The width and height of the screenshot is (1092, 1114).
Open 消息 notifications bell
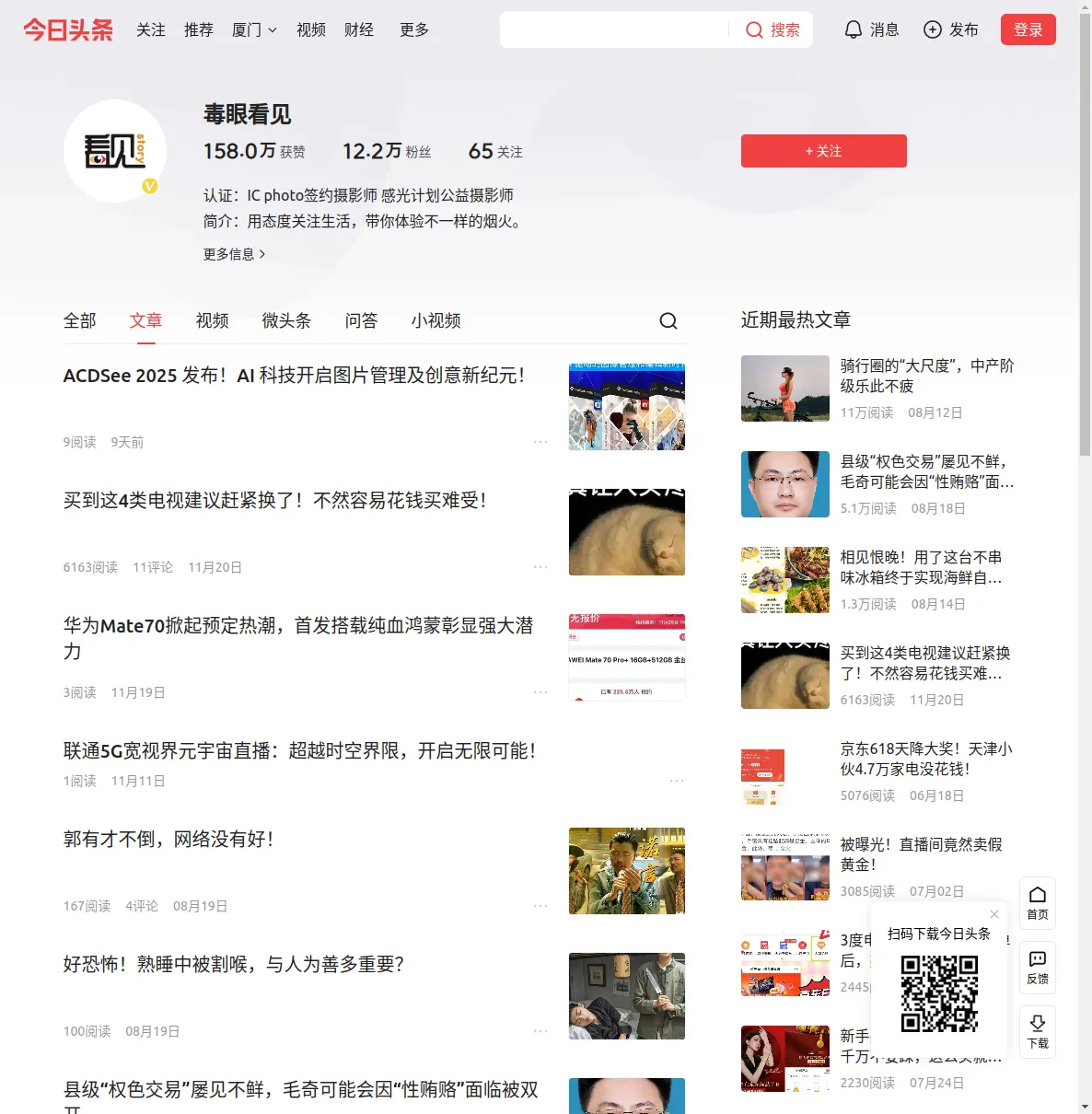pyautogui.click(x=854, y=30)
